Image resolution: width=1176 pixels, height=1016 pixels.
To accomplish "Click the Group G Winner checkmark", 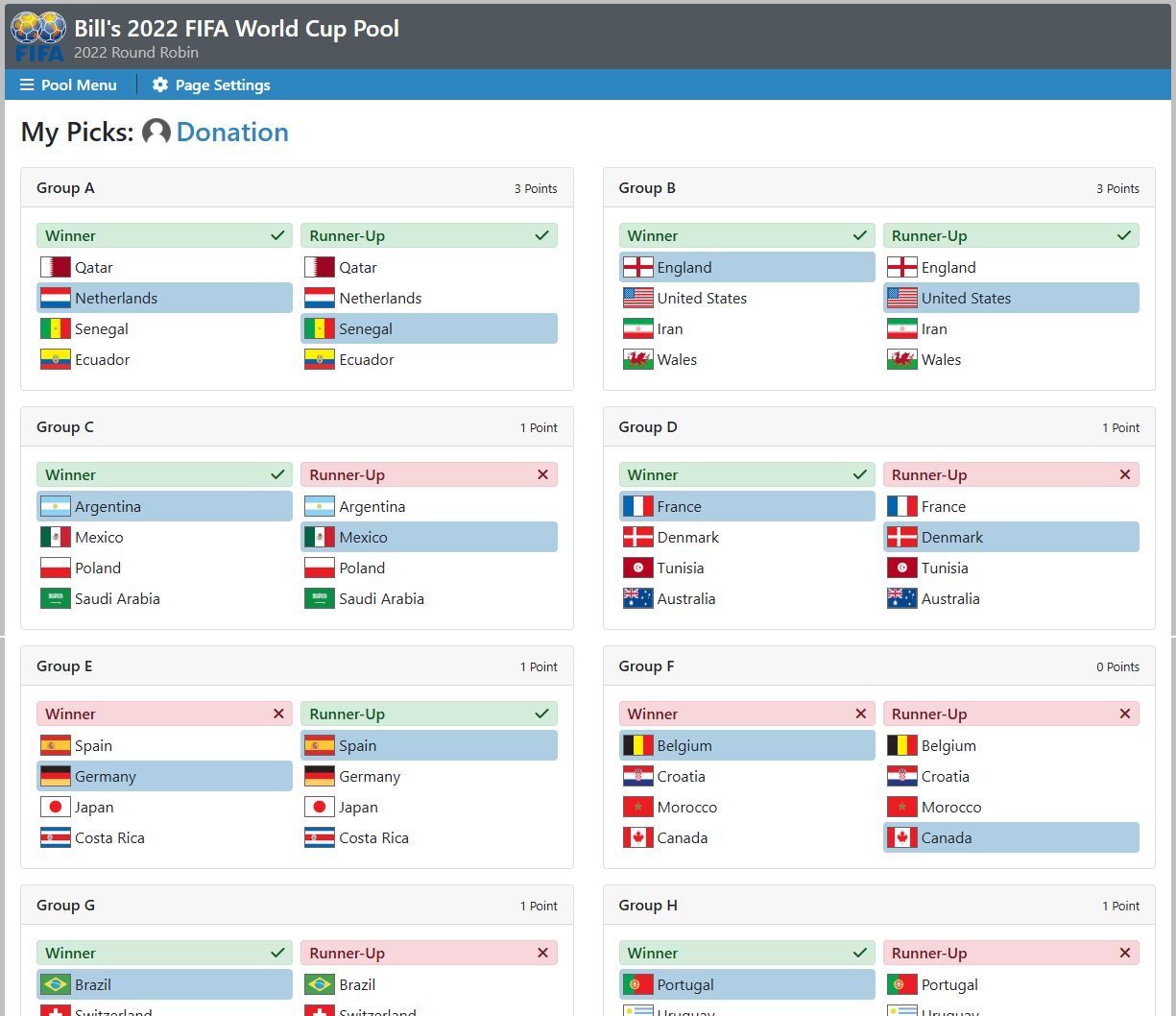I will click(277, 953).
